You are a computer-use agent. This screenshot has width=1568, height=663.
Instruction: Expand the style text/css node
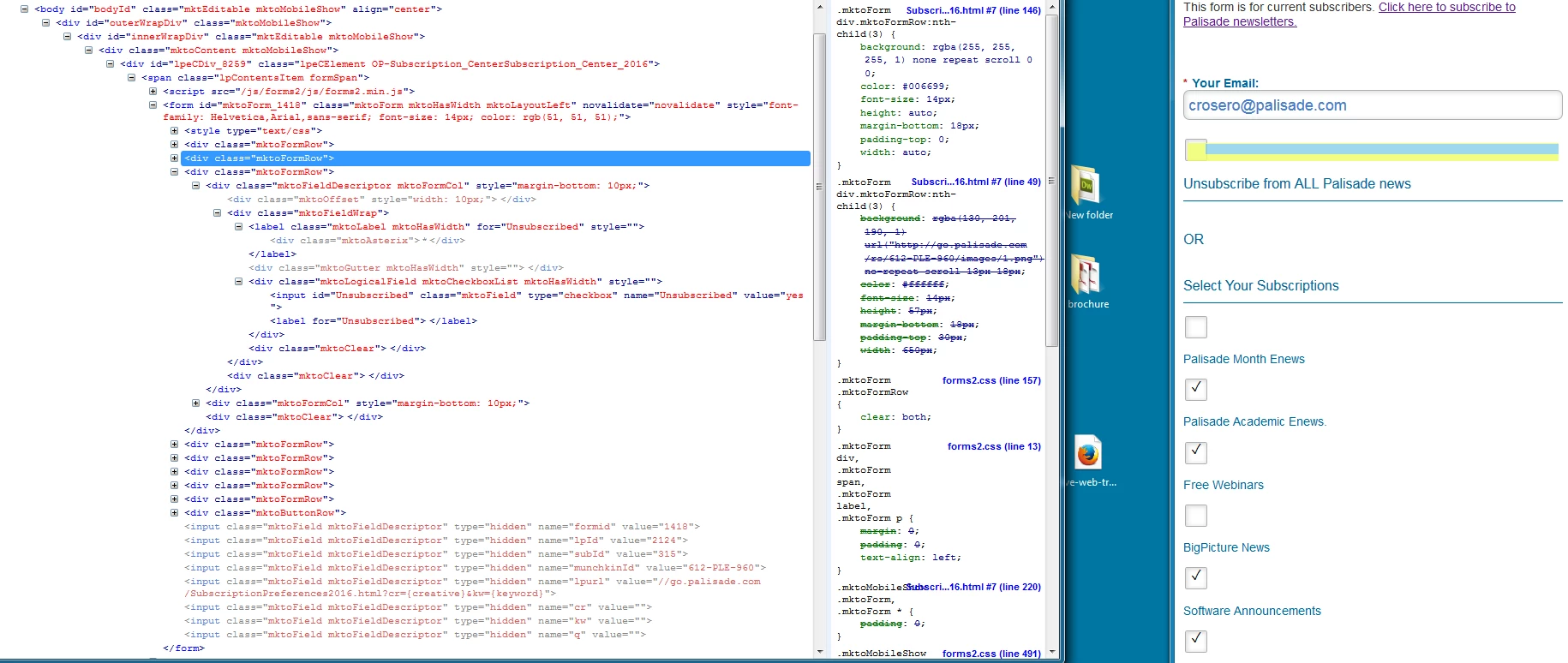174,131
